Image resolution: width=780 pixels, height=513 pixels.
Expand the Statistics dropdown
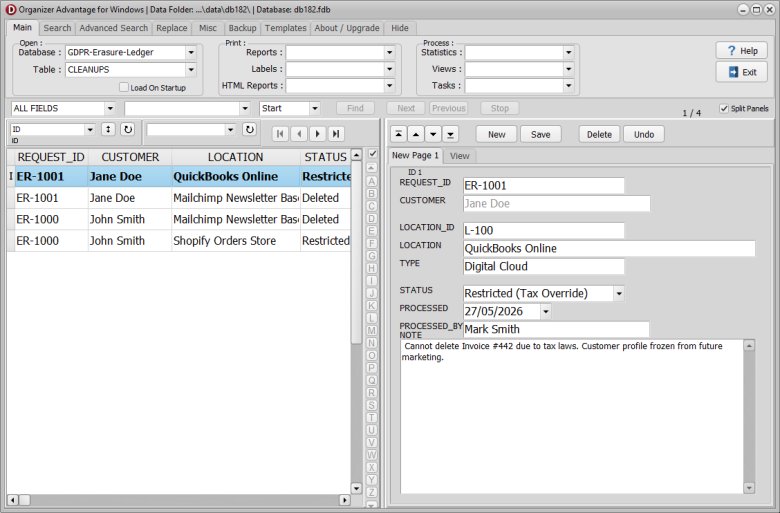click(569, 52)
